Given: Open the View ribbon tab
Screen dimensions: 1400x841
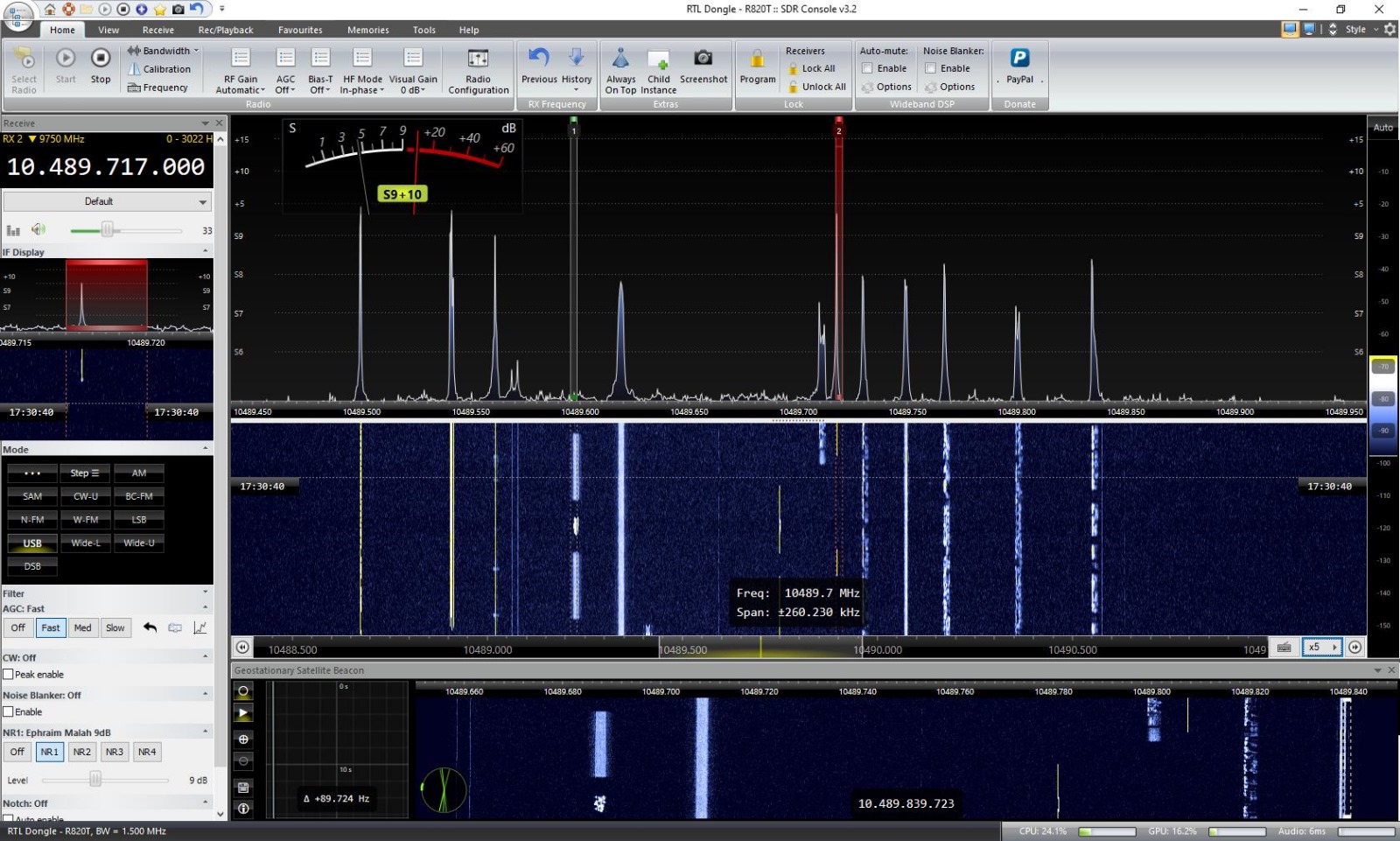Looking at the screenshot, I should click(x=108, y=30).
